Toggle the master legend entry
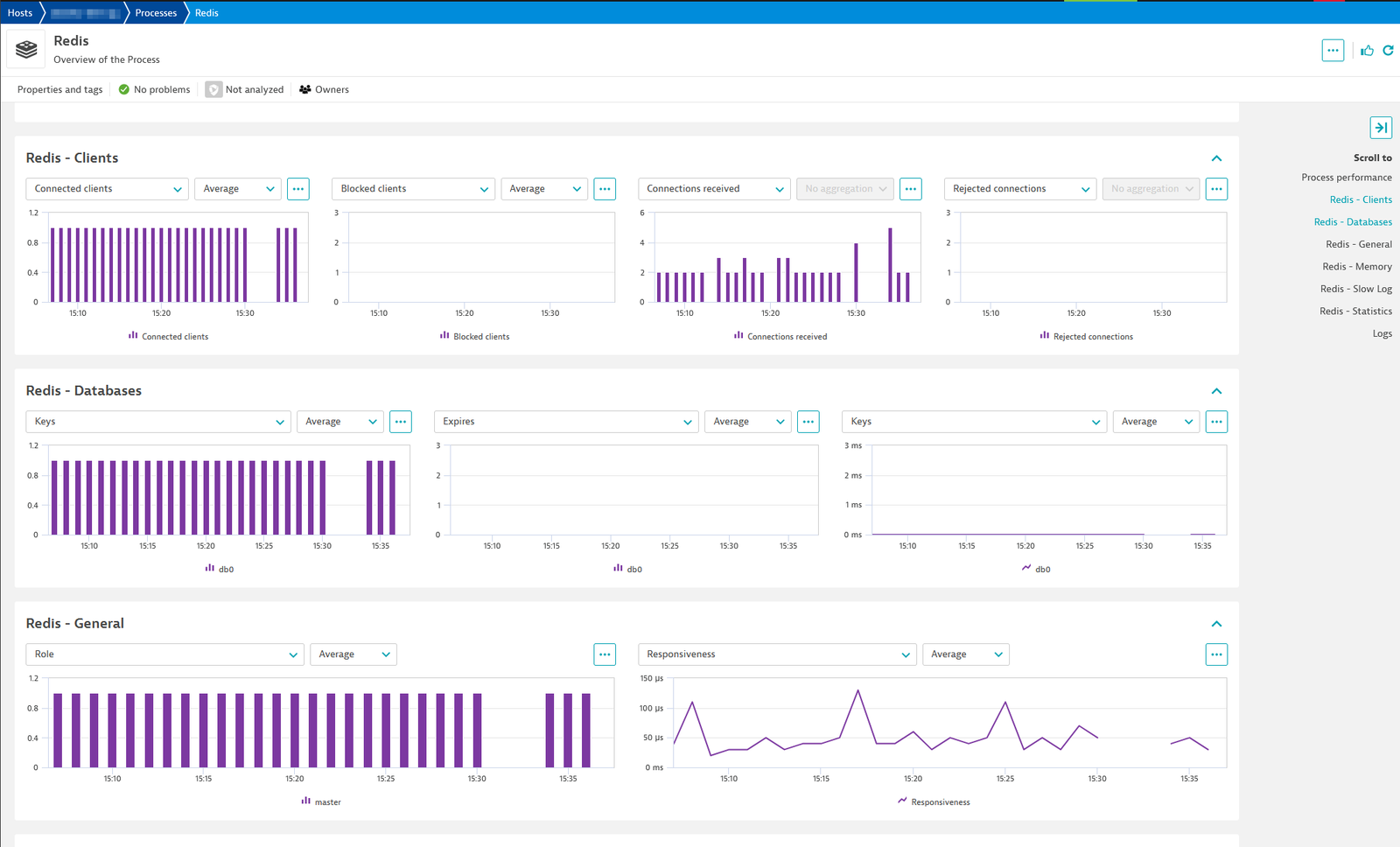This screenshot has width=1400, height=847. [321, 801]
